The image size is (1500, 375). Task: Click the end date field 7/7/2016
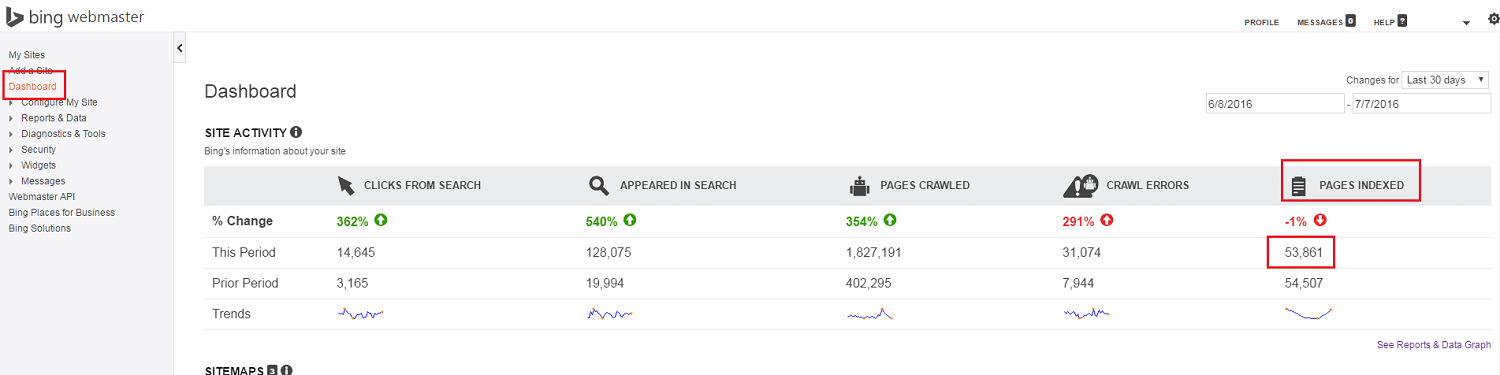coord(1421,104)
